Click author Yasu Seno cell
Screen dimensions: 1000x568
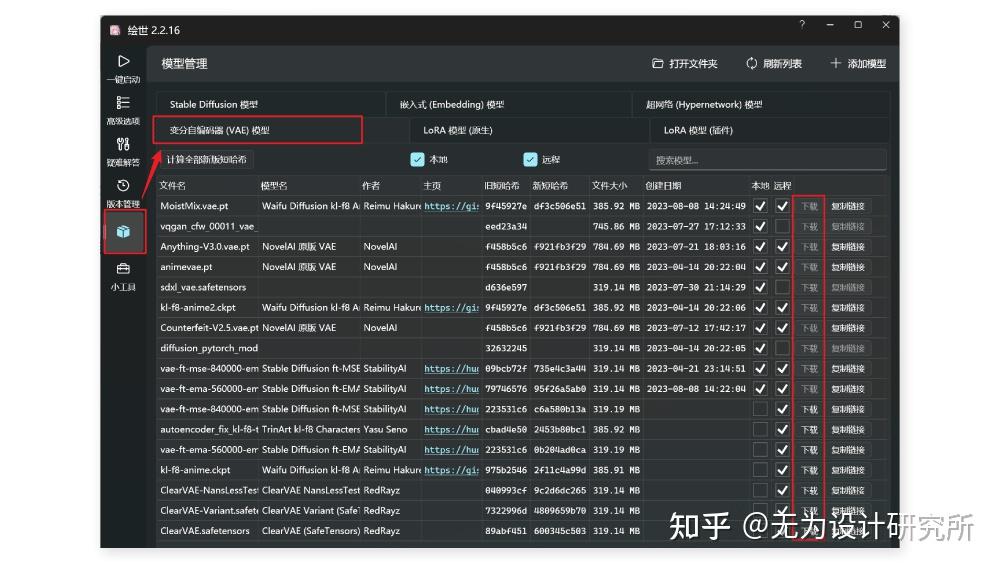(385, 430)
